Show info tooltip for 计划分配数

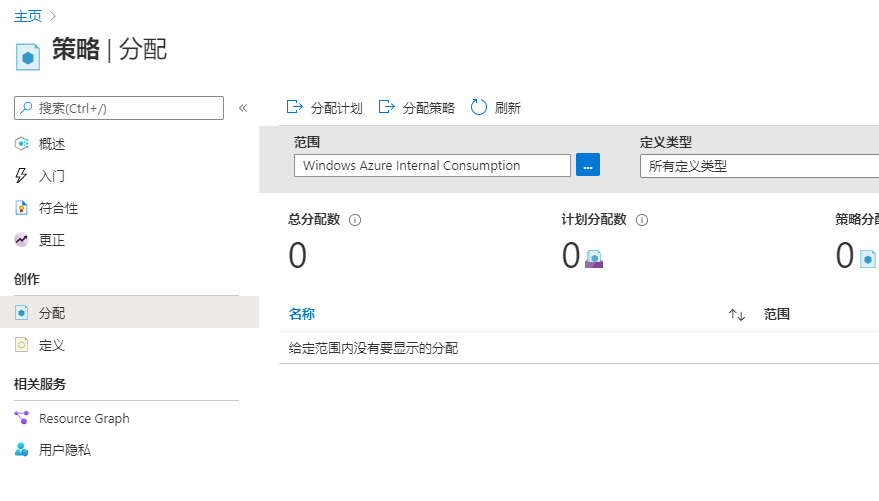(642, 220)
